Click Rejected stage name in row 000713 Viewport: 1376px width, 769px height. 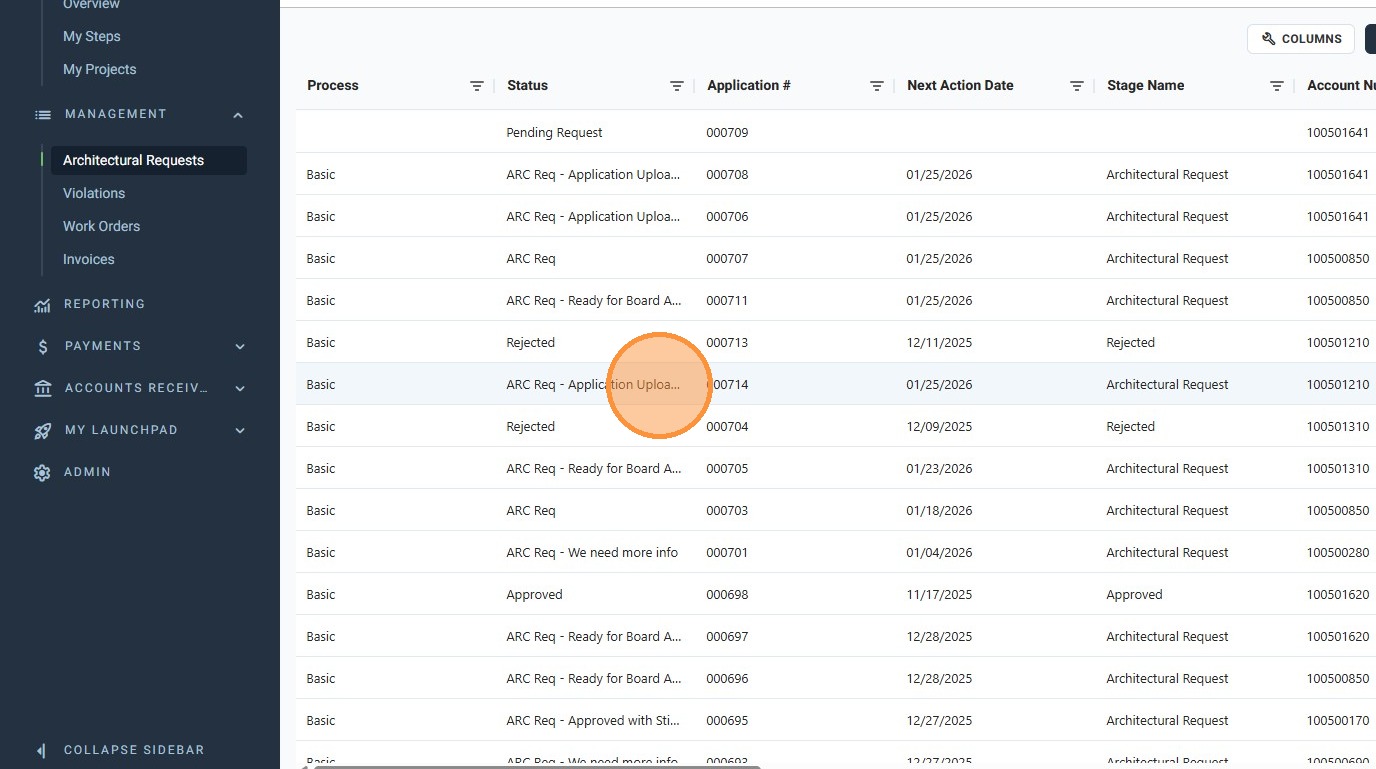tap(1131, 343)
